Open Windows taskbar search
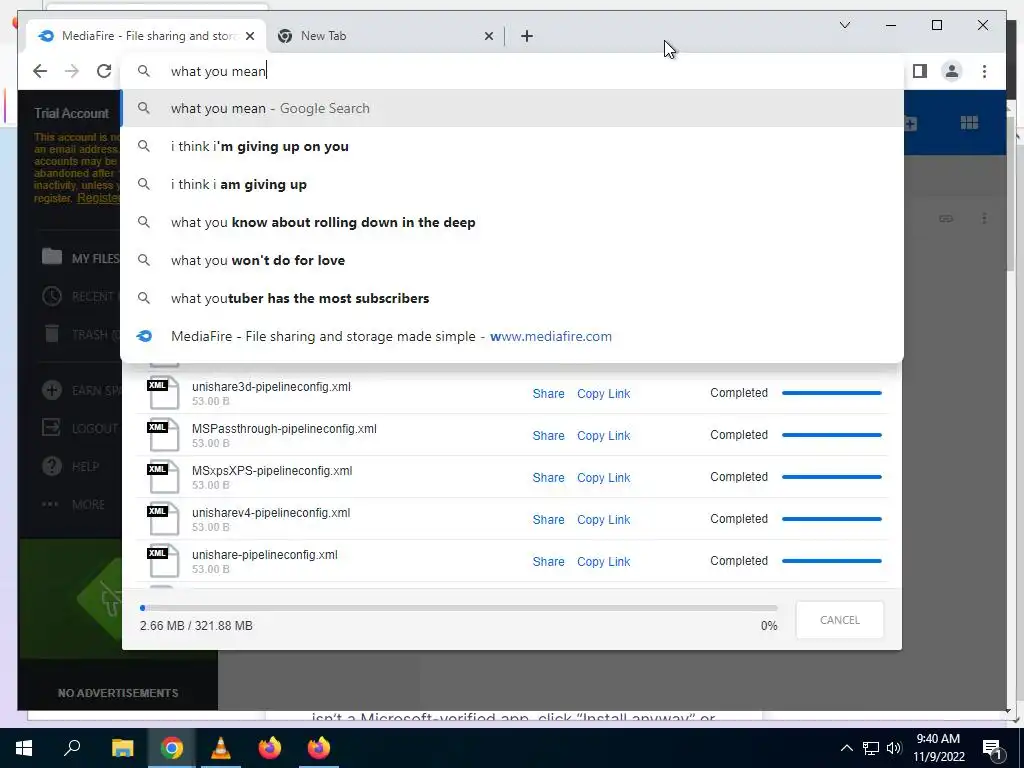Viewport: 1024px width, 768px height. pos(72,748)
